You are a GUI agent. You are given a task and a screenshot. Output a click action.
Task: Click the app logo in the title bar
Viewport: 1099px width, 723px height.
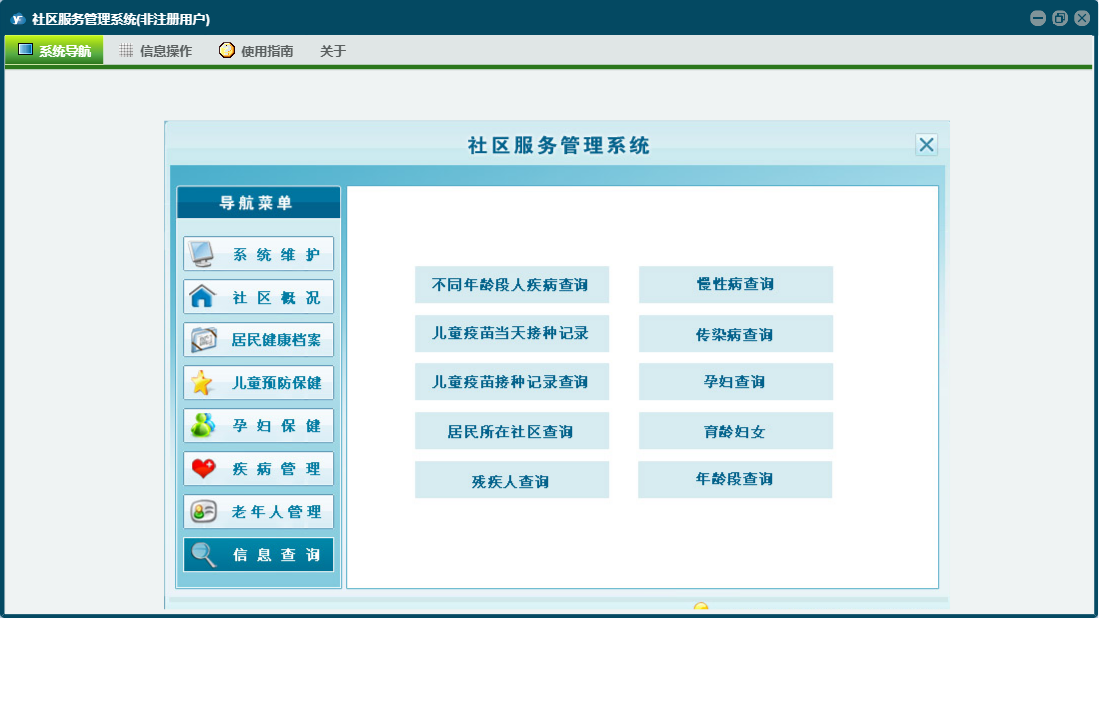18,19
